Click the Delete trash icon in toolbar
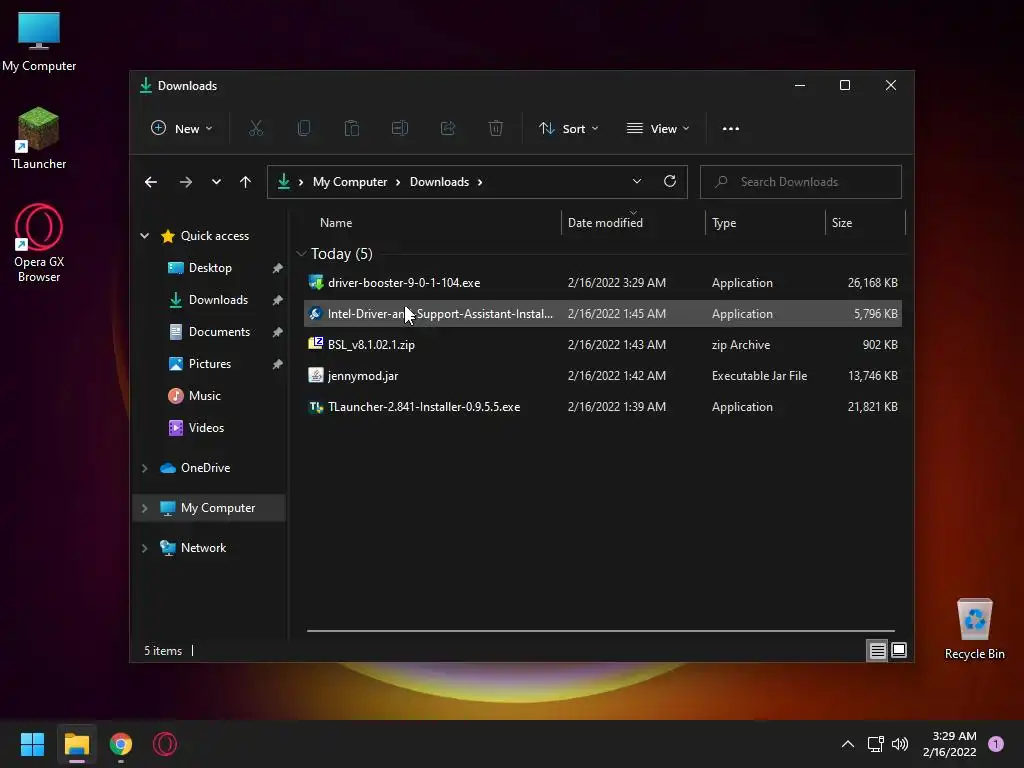The height and width of the screenshot is (768, 1024). coord(496,129)
